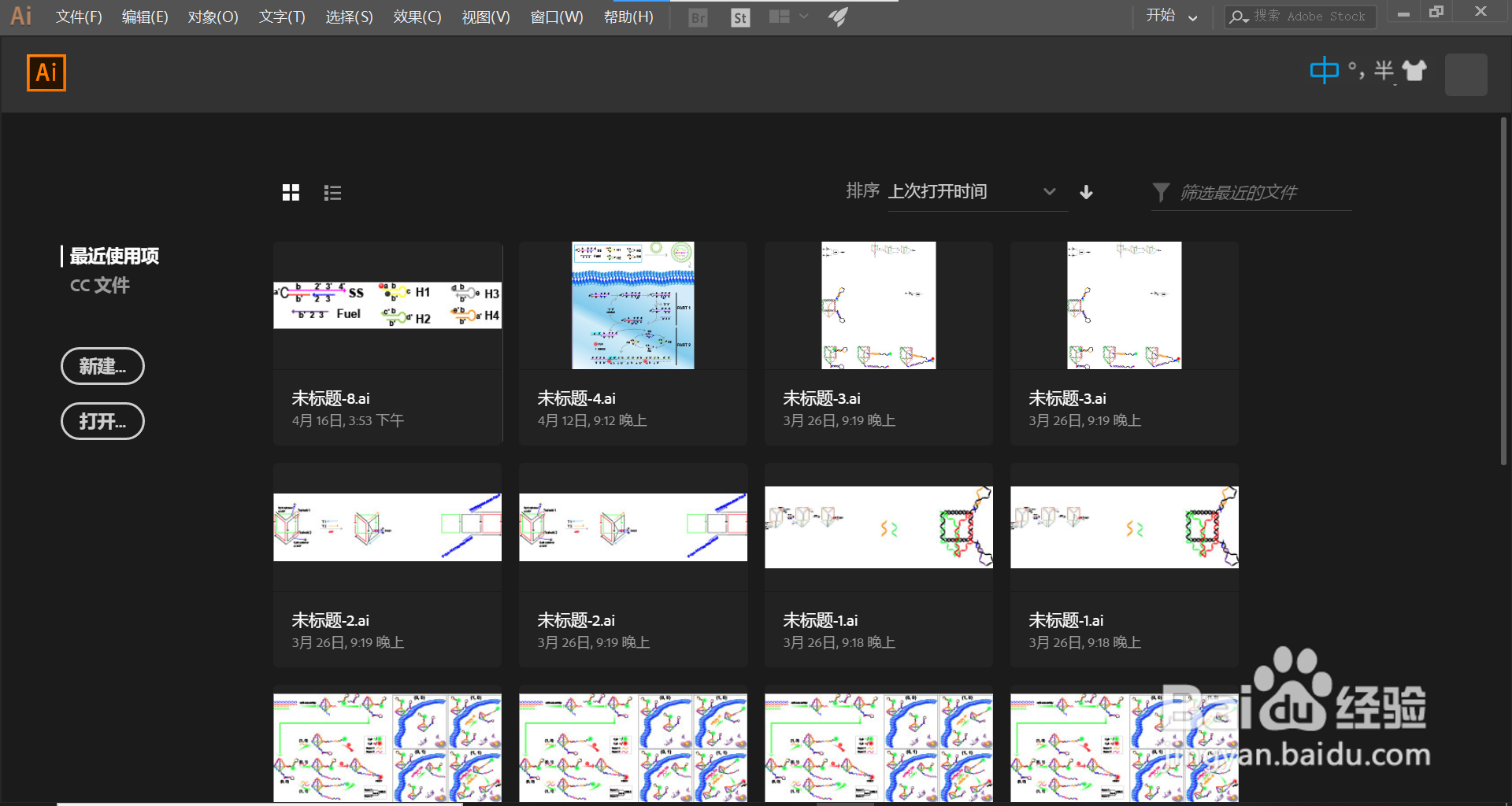Click the filter funnel icon
The height and width of the screenshot is (806, 1512).
point(1161,192)
